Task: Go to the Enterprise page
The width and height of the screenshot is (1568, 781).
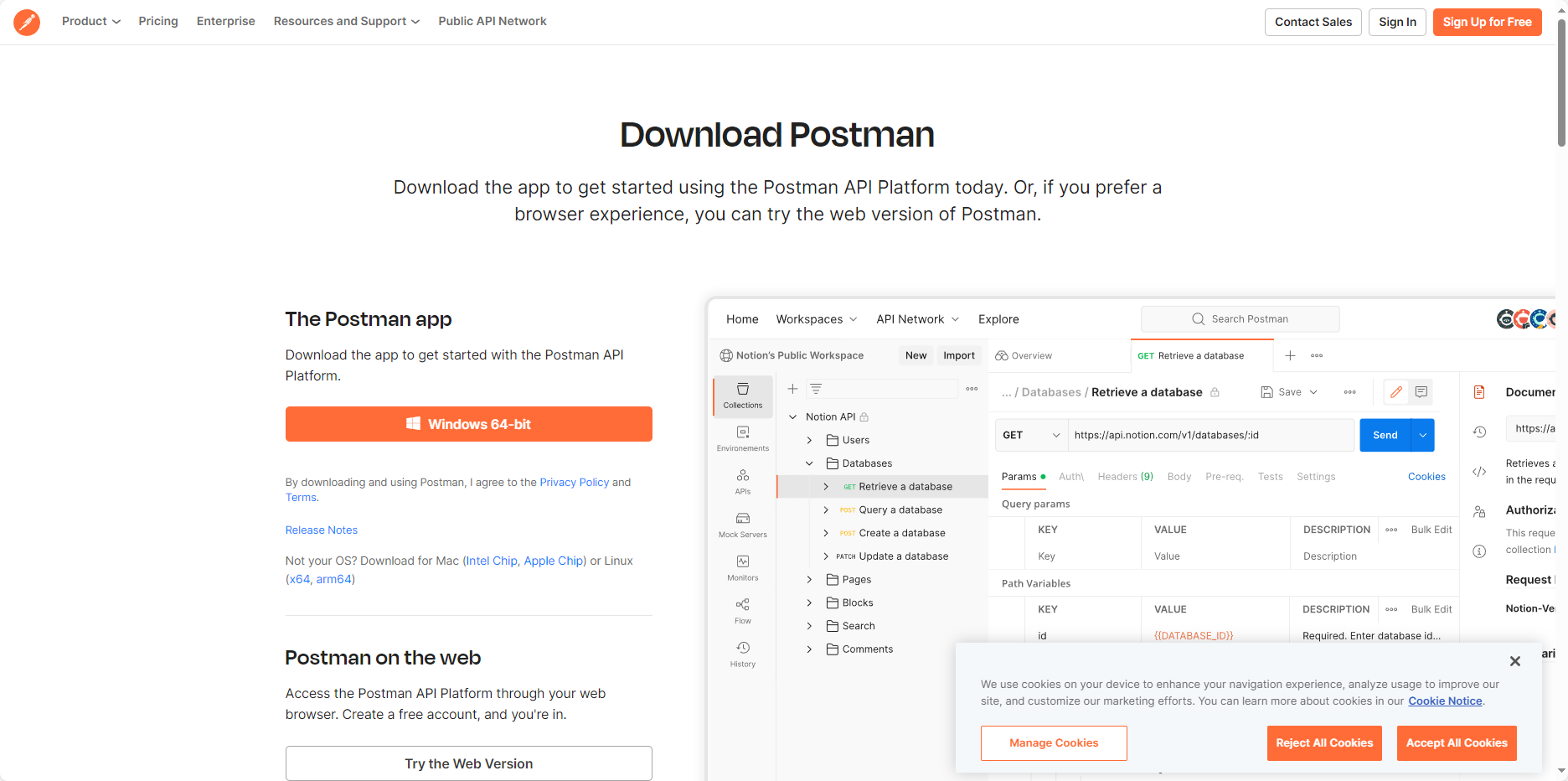Action: [226, 21]
